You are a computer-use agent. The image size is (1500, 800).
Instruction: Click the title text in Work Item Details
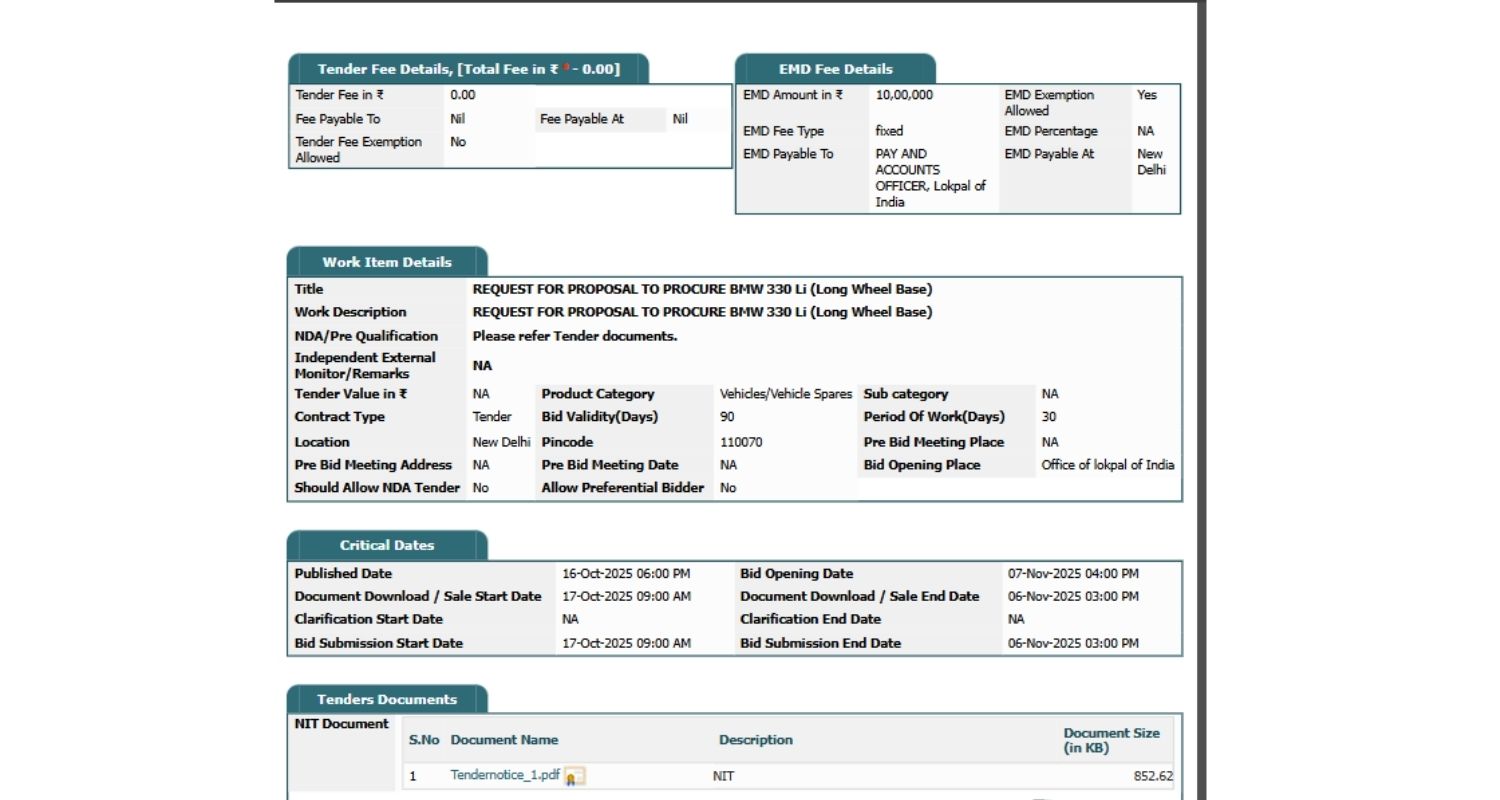tap(702, 289)
